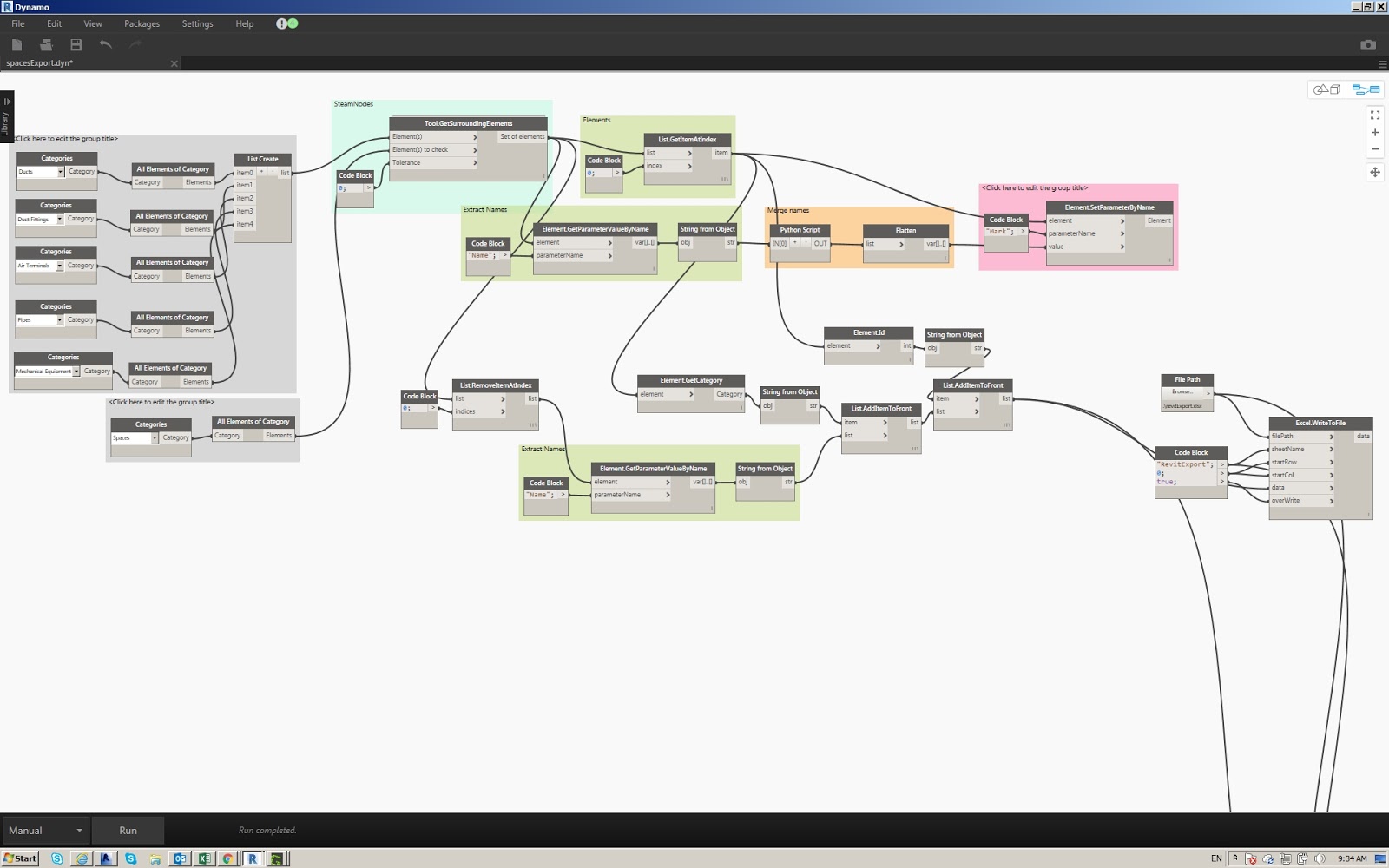Click the Undo arrow icon

click(x=105, y=44)
